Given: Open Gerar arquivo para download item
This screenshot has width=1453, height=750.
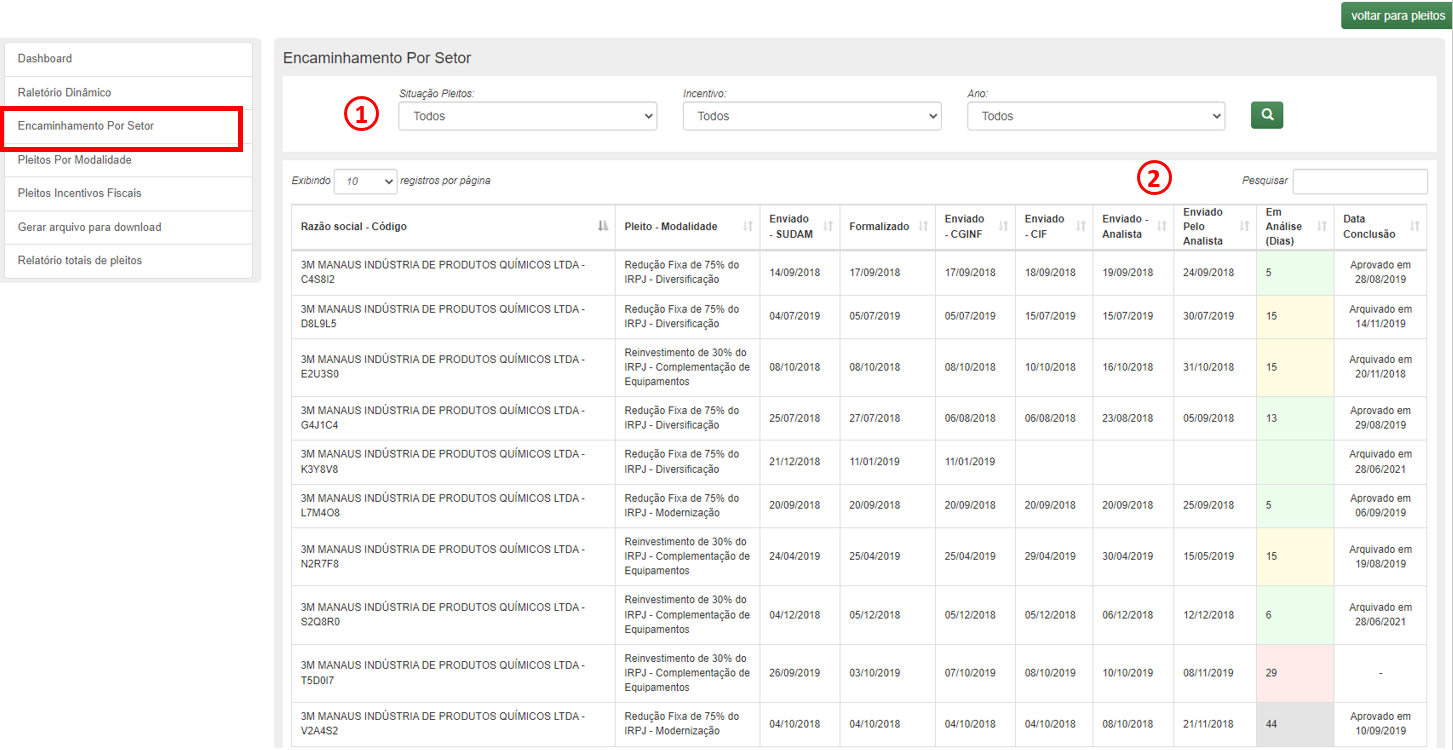Looking at the screenshot, I should [129, 227].
